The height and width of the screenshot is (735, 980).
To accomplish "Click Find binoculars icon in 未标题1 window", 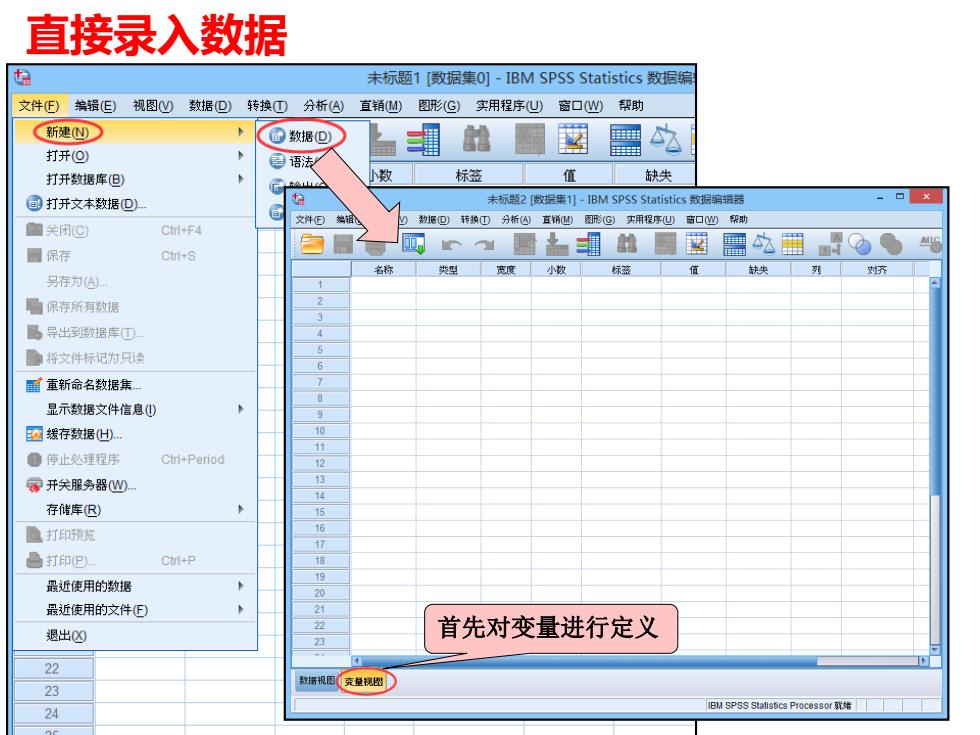I will 476,139.
